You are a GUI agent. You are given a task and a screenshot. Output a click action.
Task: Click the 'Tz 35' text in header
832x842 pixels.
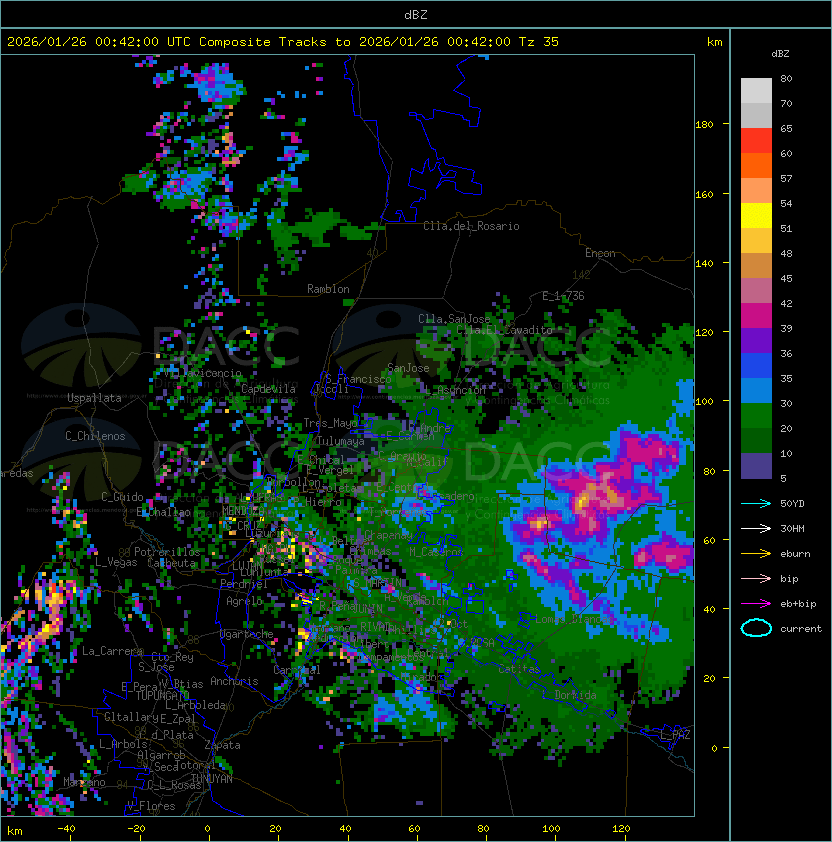(539, 42)
